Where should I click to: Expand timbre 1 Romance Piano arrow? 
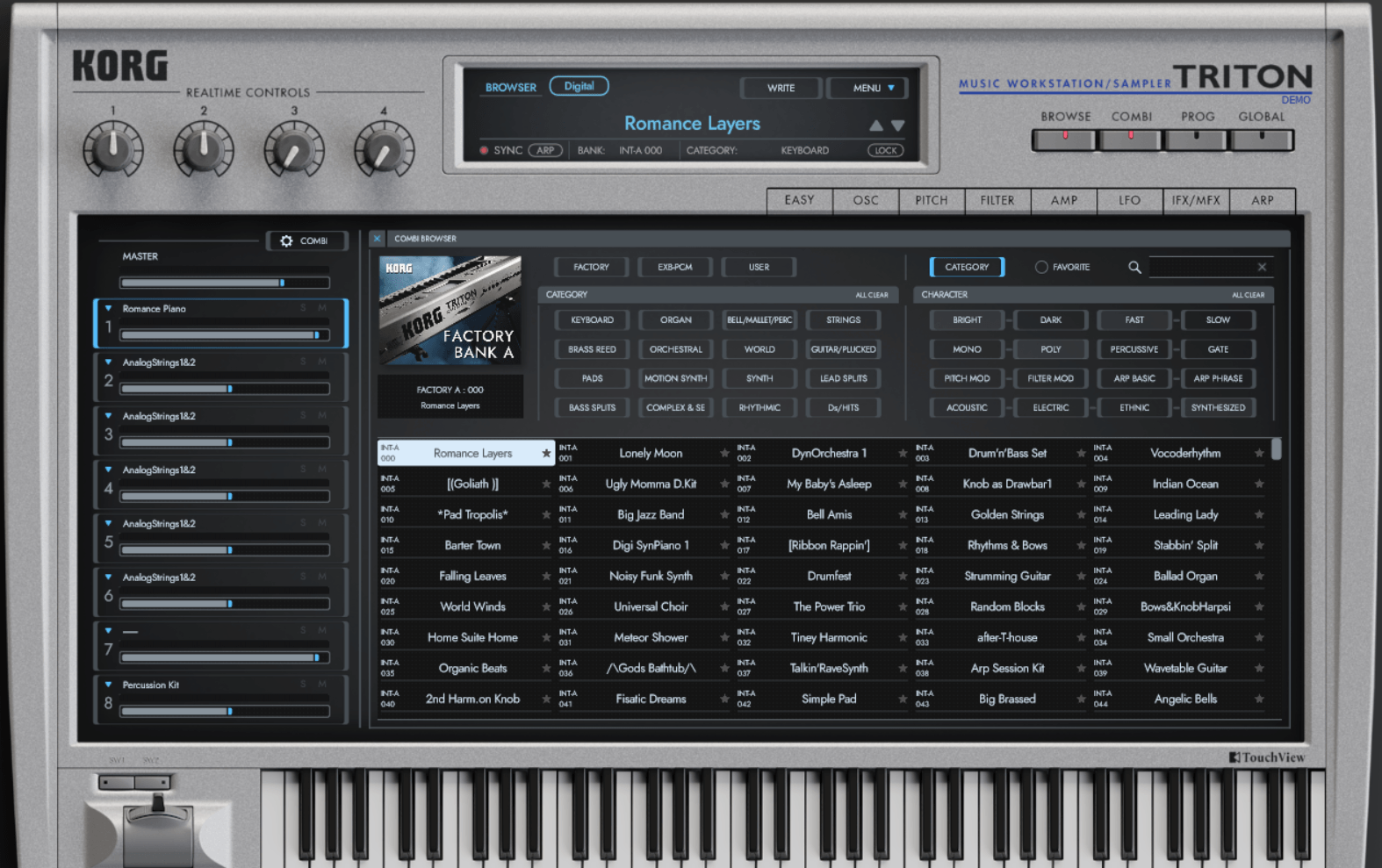(108, 308)
